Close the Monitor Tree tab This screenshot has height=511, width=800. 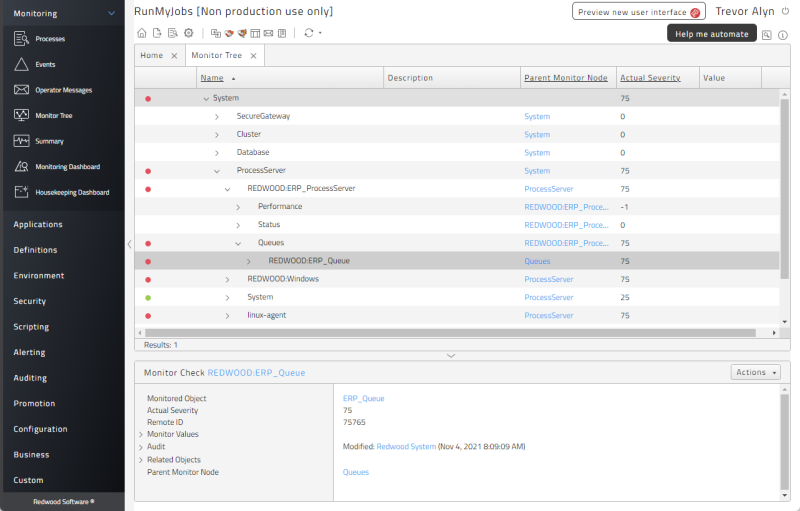(x=254, y=56)
